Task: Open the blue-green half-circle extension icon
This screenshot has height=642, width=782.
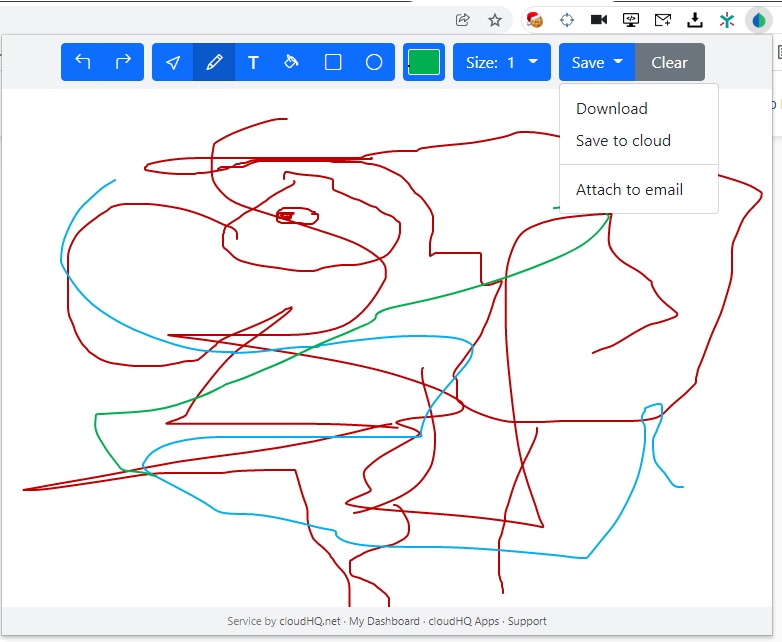Action: coord(759,20)
